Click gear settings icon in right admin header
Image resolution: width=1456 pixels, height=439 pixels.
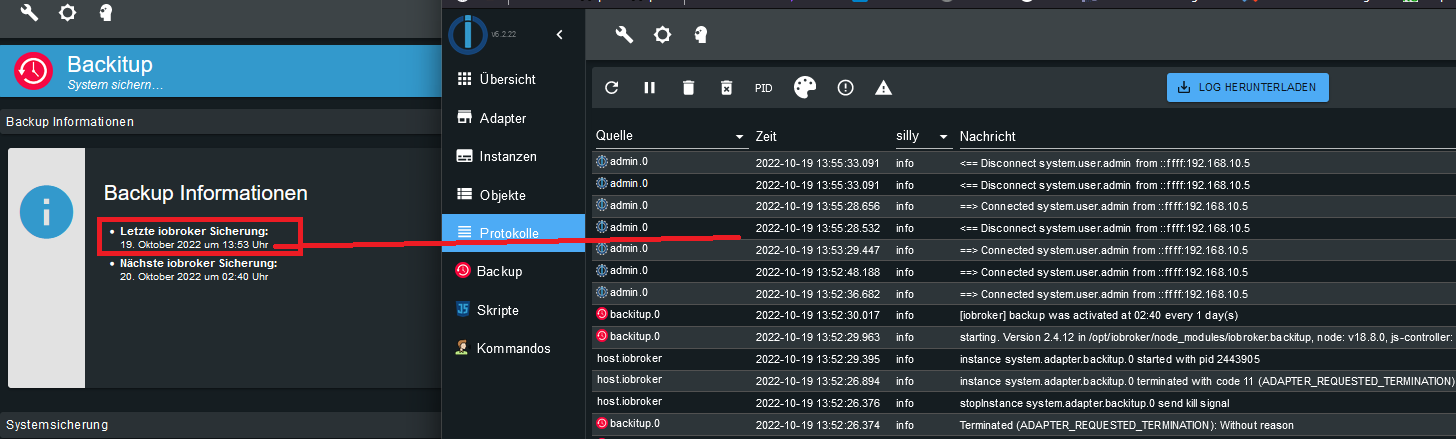tap(662, 35)
